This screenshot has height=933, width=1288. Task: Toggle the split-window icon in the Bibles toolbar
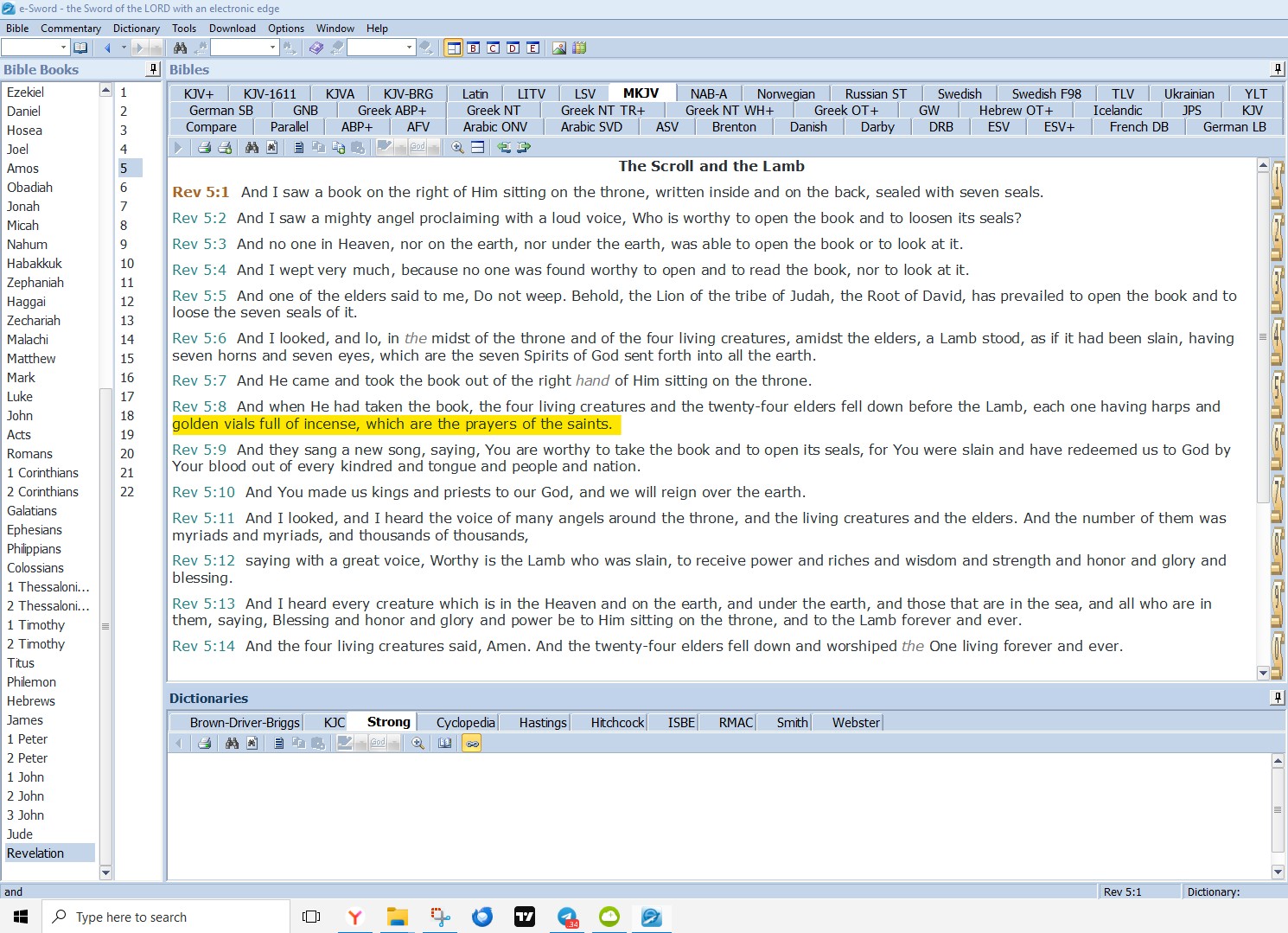(x=477, y=147)
